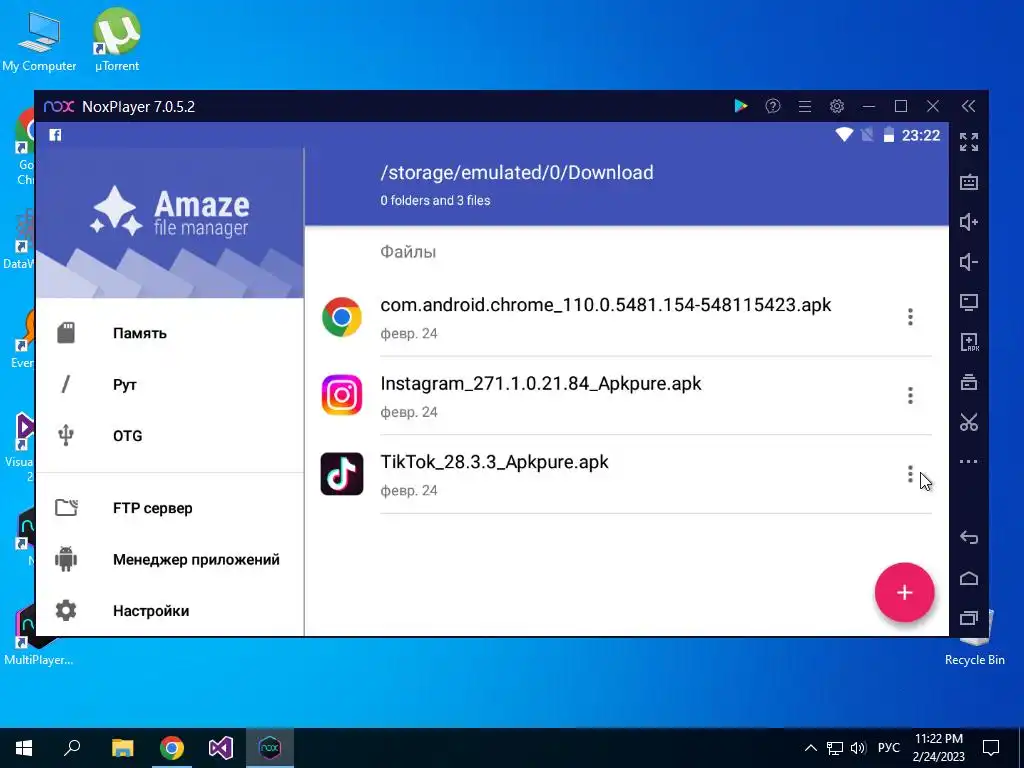The width and height of the screenshot is (1024, 768).
Task: Open FTP сервер in drawer
Action: coord(170,508)
